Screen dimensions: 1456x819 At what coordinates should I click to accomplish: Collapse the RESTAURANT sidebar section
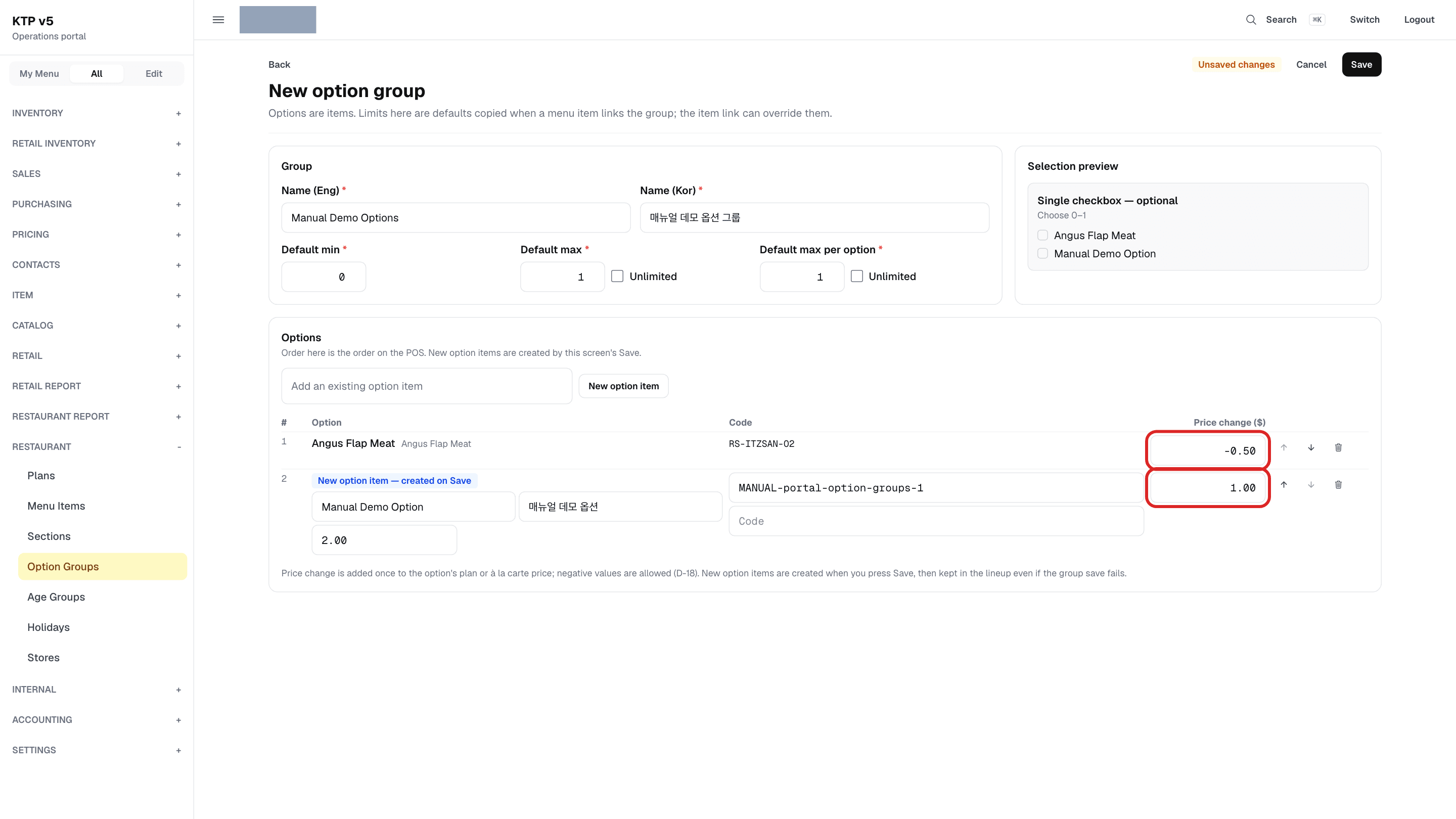[97, 447]
